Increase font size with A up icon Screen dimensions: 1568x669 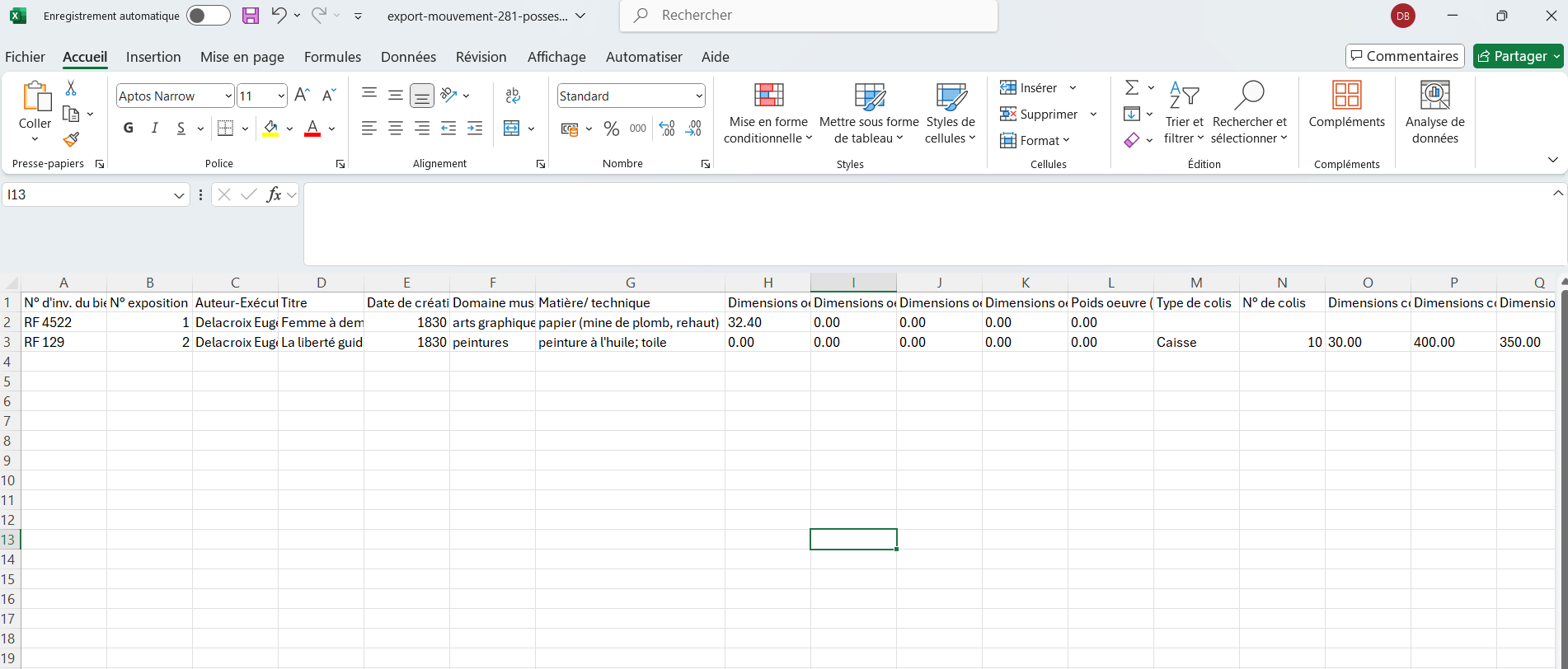pos(302,96)
